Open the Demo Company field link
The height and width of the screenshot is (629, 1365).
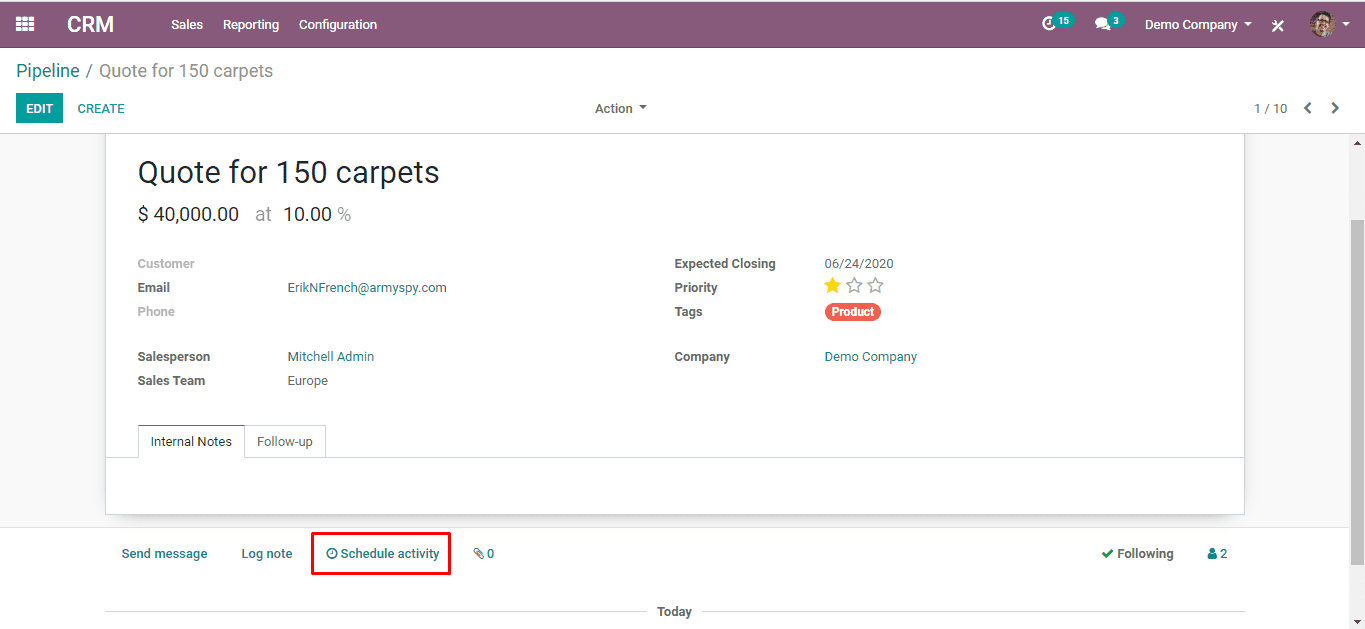(871, 357)
